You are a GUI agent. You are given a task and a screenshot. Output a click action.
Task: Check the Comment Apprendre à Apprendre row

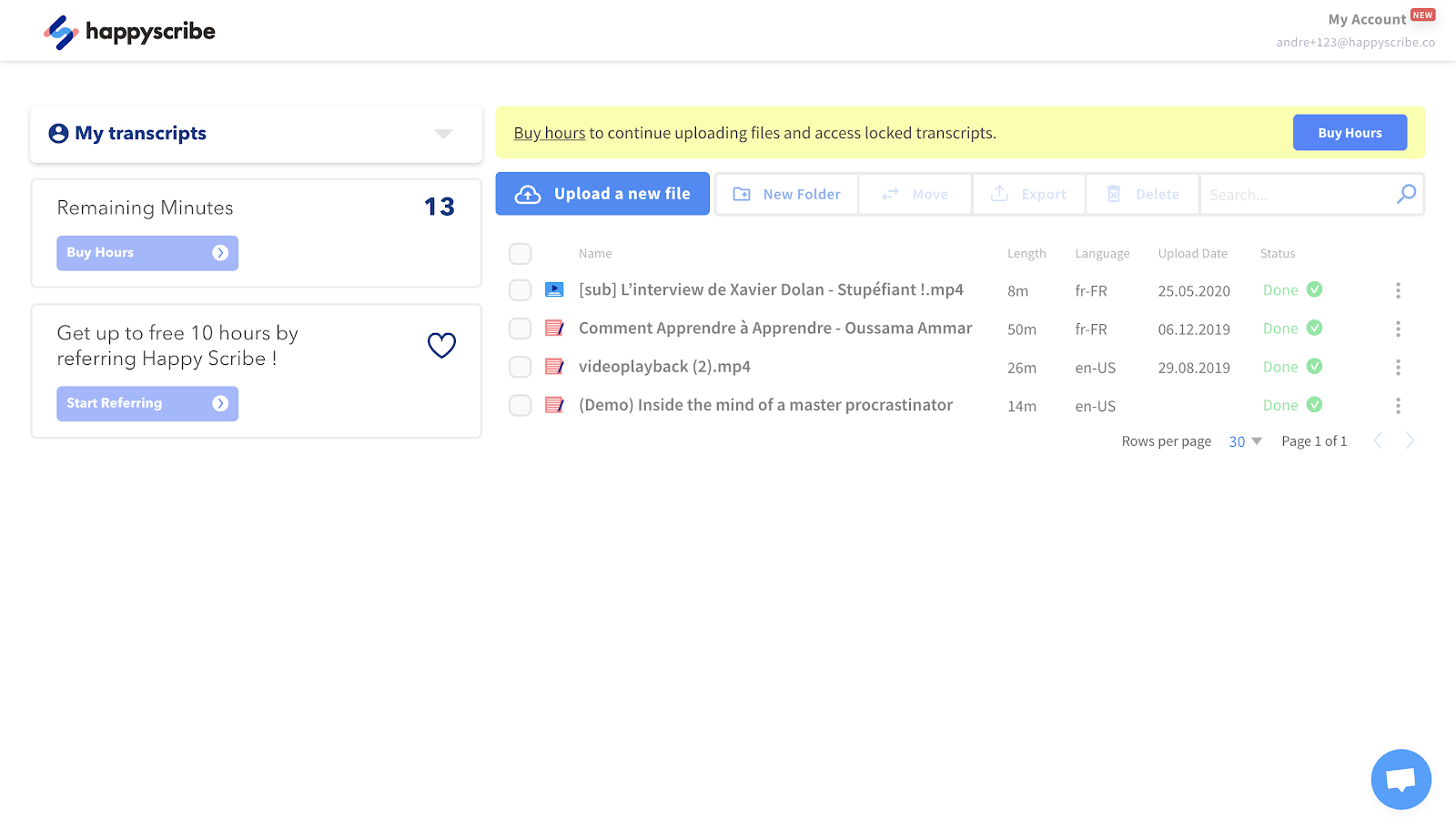click(x=521, y=329)
